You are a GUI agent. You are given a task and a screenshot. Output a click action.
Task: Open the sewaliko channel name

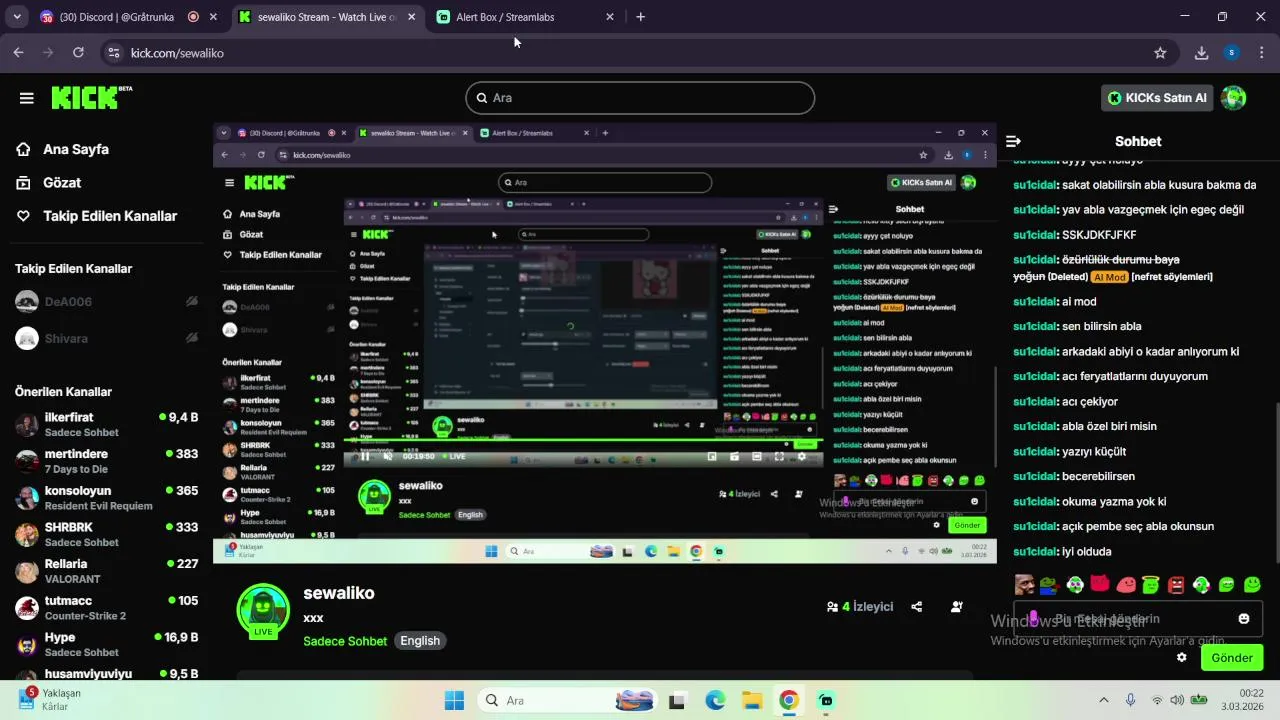[339, 593]
